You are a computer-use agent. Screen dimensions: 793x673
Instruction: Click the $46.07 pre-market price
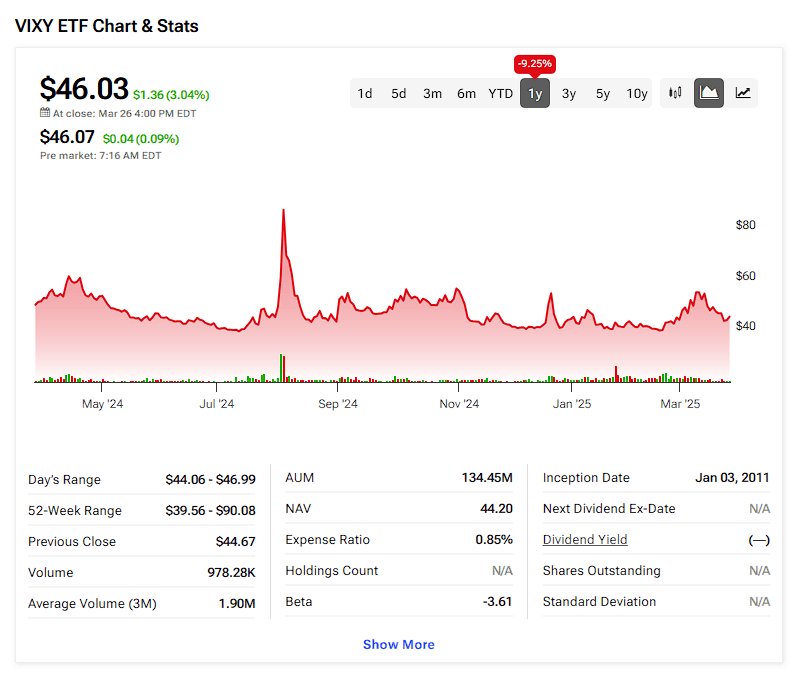coord(67,137)
